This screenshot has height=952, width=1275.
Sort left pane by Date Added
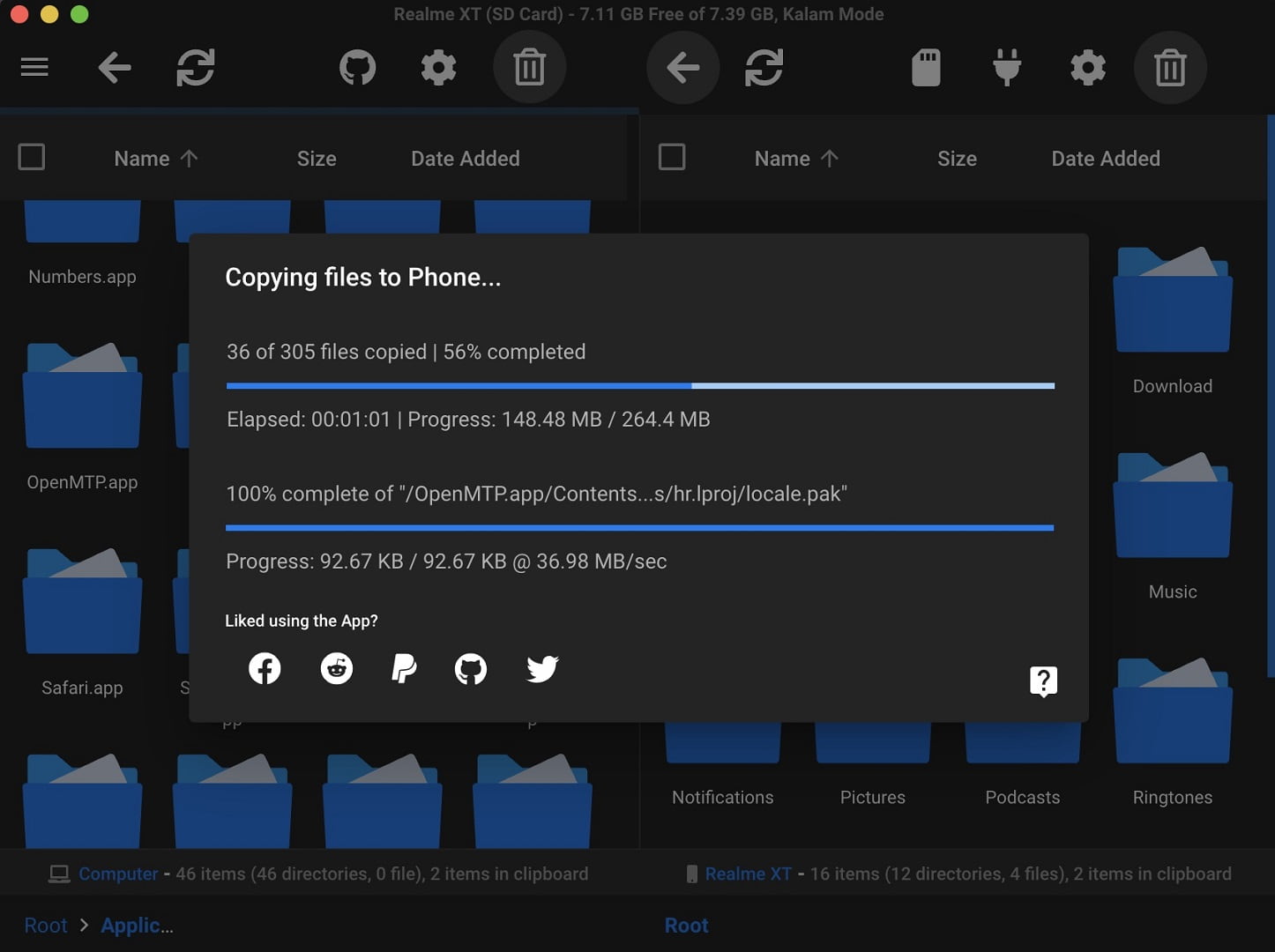pyautogui.click(x=466, y=159)
